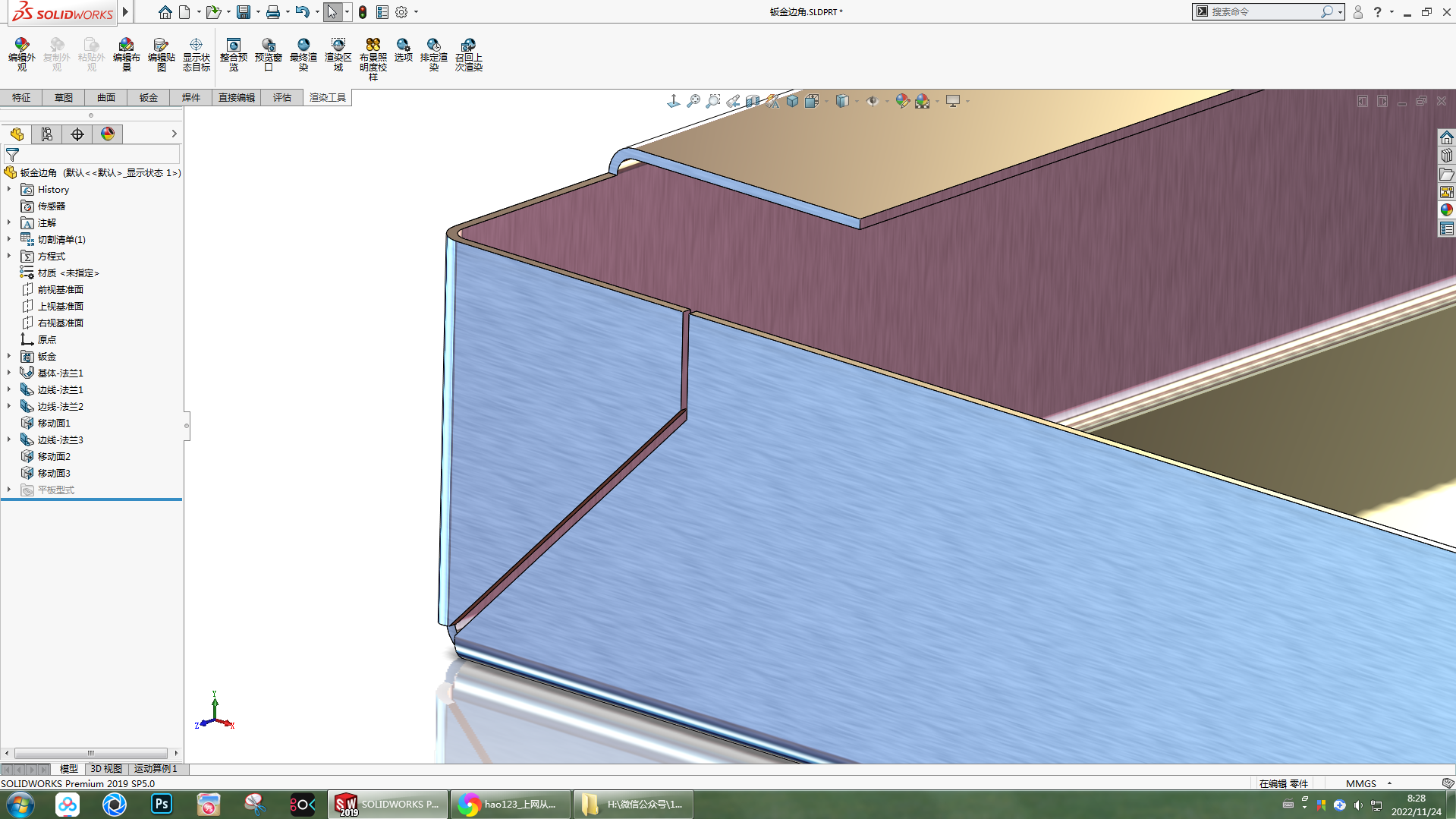Create a new document
The width and height of the screenshot is (1456, 819).
tap(184, 12)
